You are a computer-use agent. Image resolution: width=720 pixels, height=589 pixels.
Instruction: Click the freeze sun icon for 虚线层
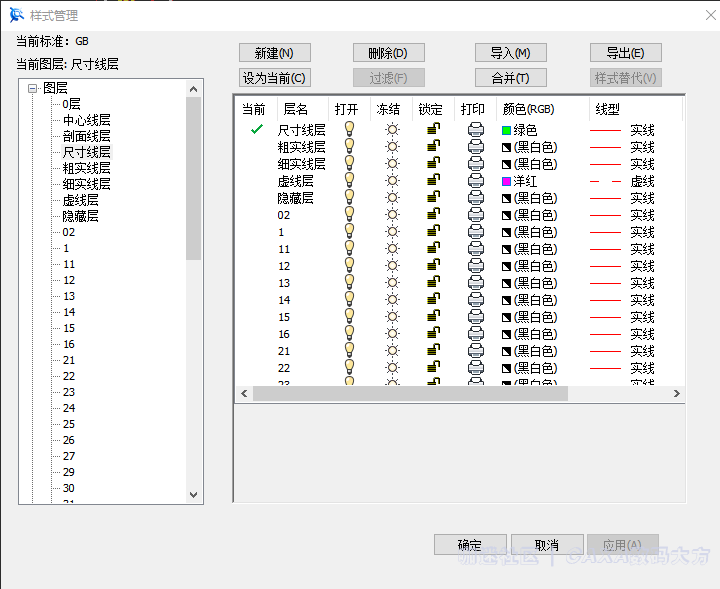coord(392,181)
